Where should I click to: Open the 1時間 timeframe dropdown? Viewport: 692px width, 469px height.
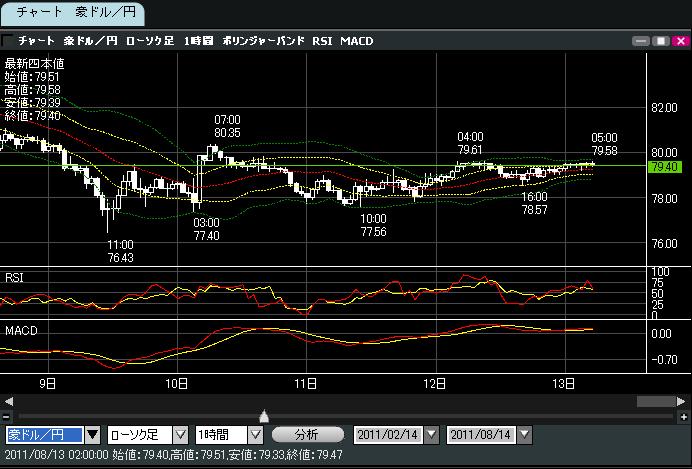(x=255, y=435)
